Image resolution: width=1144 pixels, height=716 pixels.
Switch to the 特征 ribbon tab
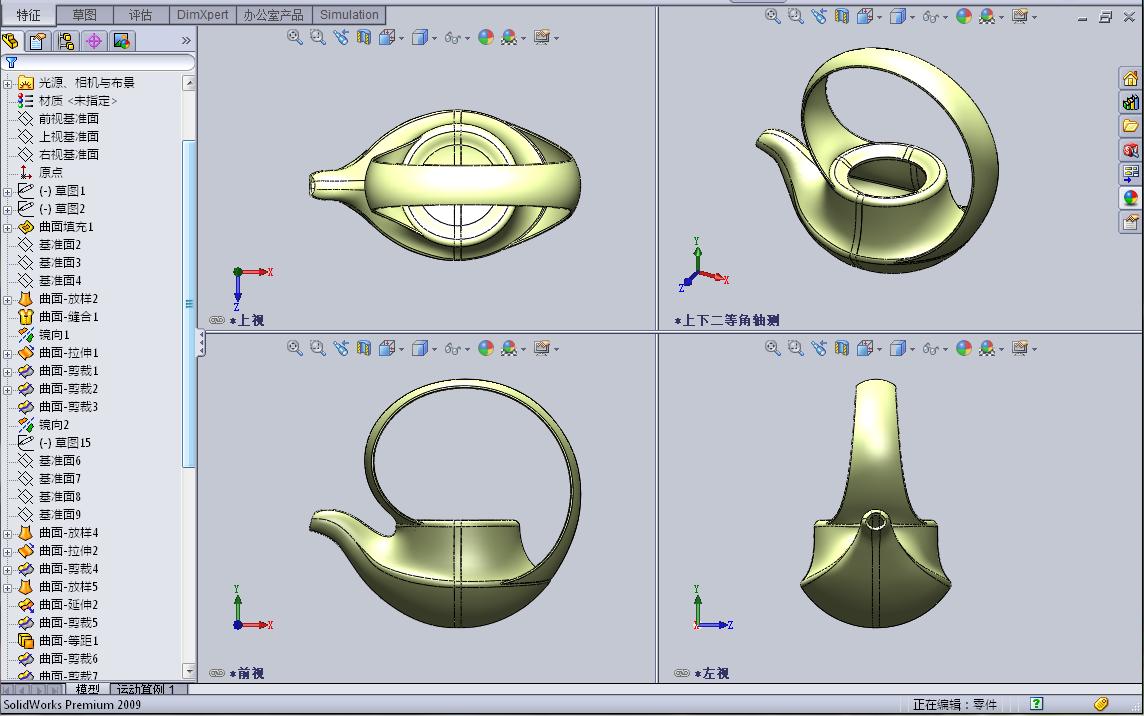(28, 15)
